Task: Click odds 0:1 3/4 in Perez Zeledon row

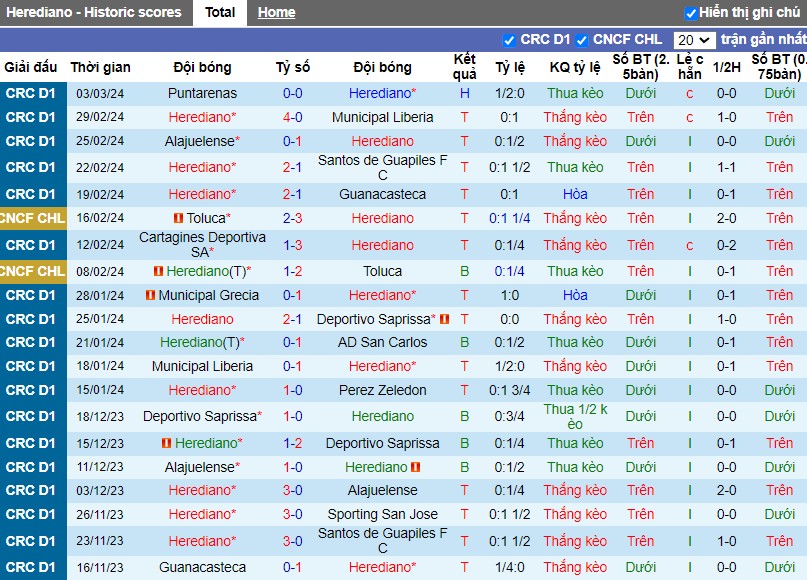Action: point(509,390)
